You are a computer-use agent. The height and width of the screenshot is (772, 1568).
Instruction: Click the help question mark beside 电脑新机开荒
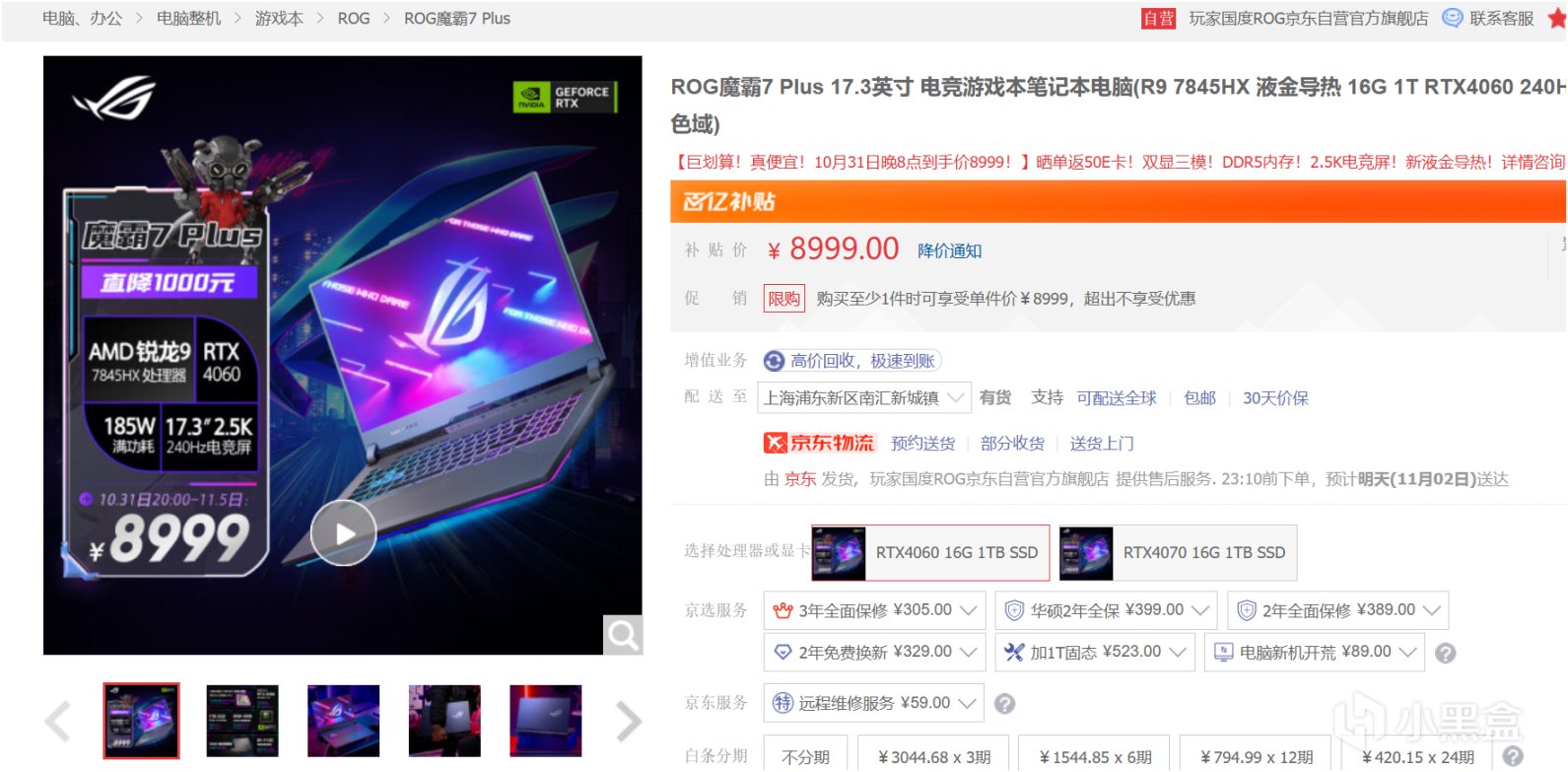[x=1445, y=653]
